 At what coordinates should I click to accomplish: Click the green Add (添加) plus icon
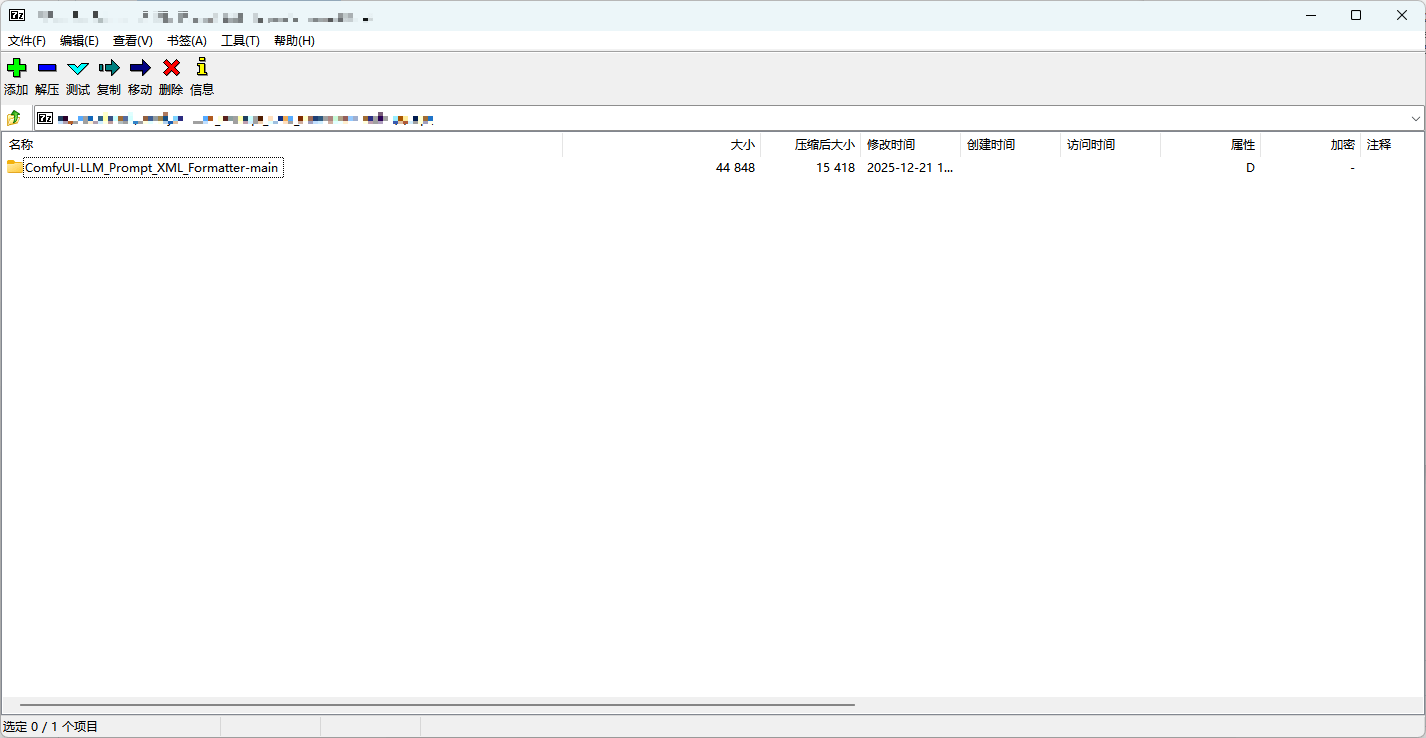point(16,68)
